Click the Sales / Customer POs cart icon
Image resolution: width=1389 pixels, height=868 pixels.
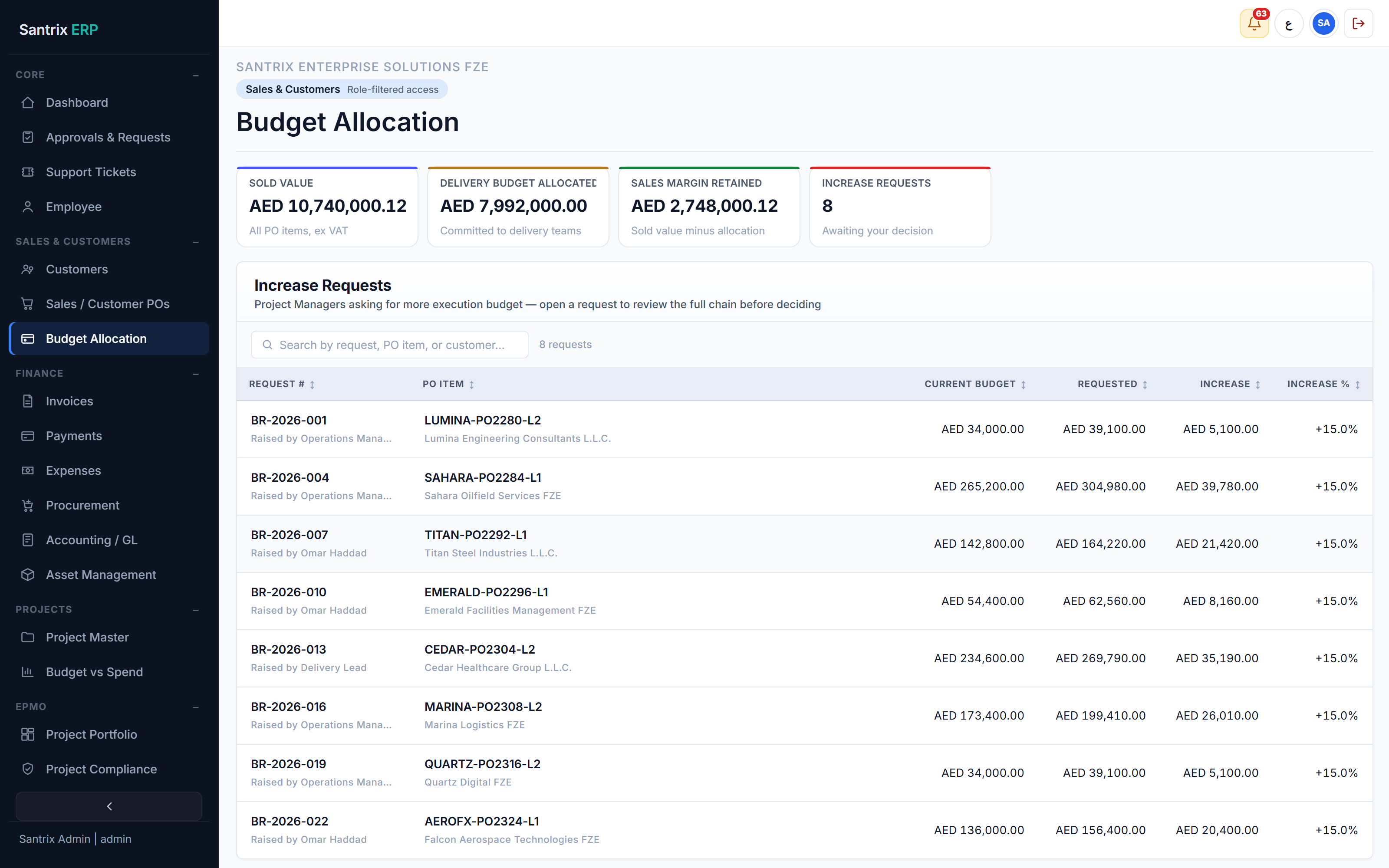click(27, 304)
